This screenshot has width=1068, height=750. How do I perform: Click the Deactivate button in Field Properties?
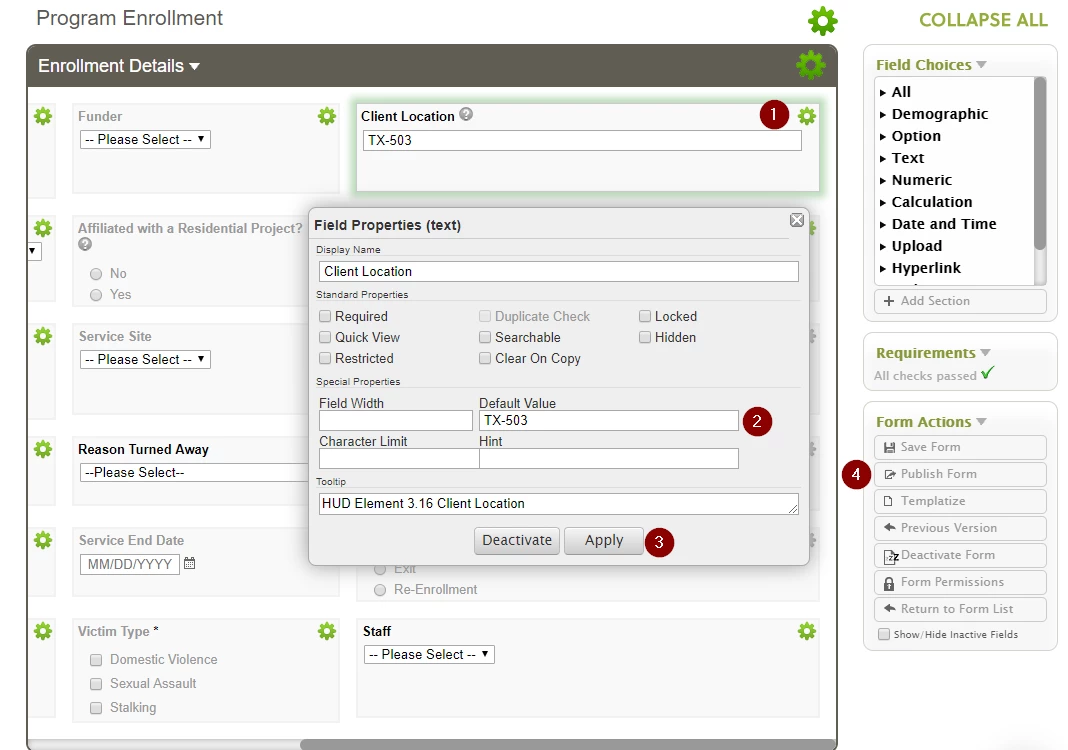(x=517, y=541)
